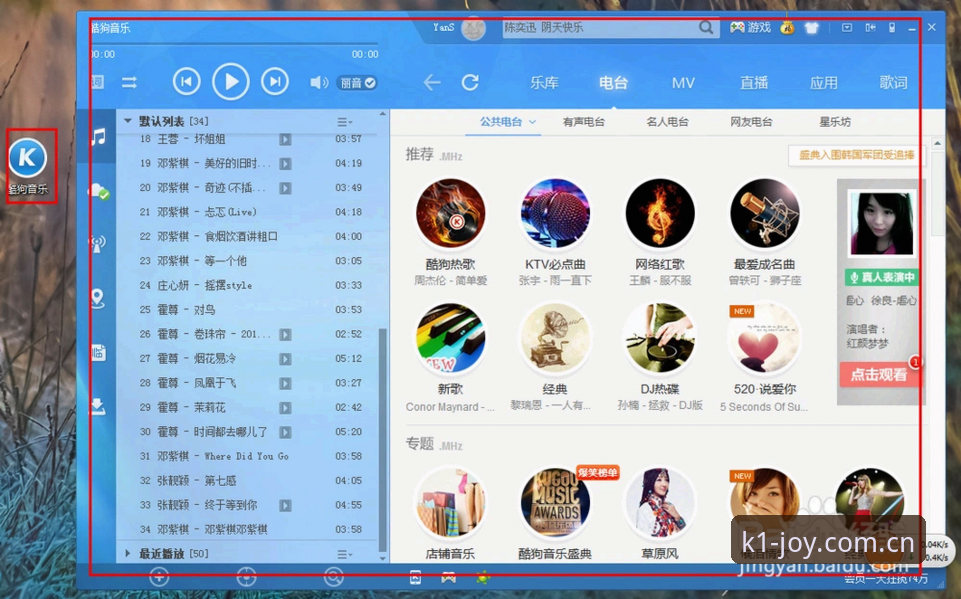Collapse the 默认列表 playlist triangle
Image resolution: width=961 pixels, height=599 pixels.
point(127,121)
